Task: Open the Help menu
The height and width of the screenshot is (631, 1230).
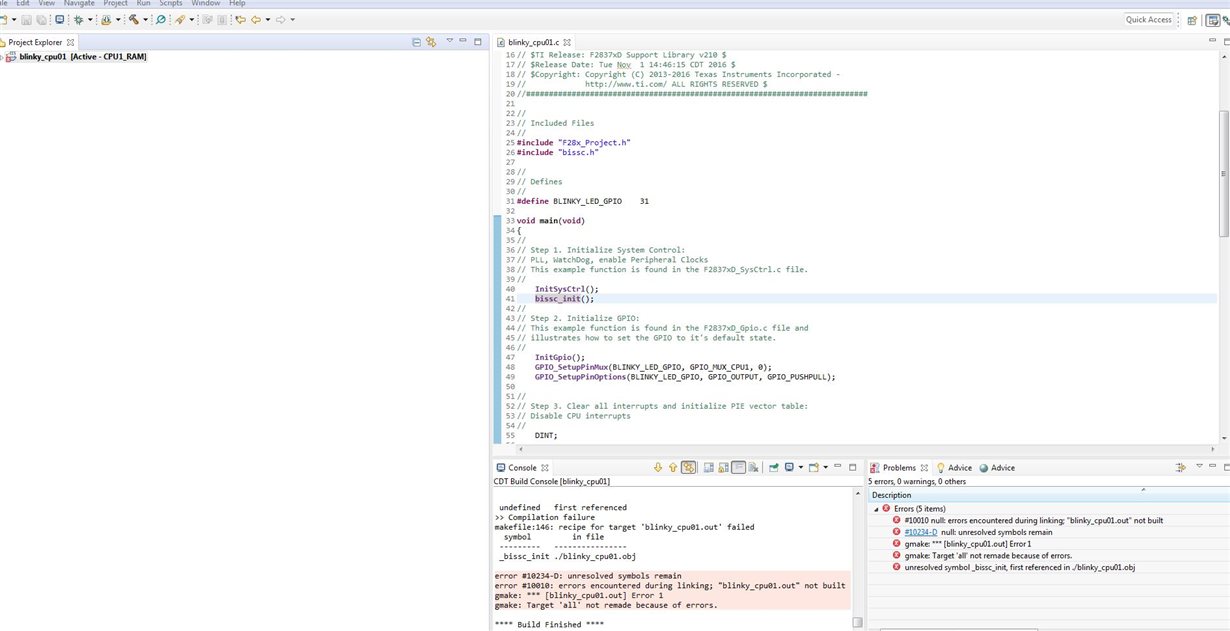Action: [x=237, y=4]
